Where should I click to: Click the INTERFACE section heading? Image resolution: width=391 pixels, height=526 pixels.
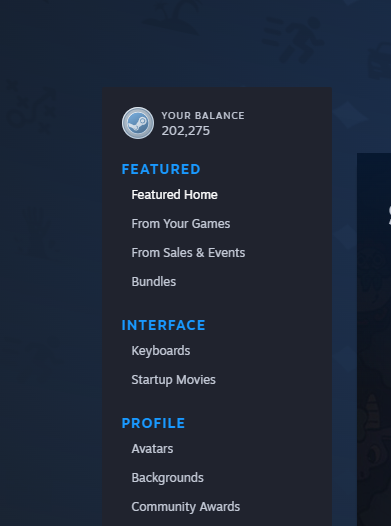click(163, 325)
